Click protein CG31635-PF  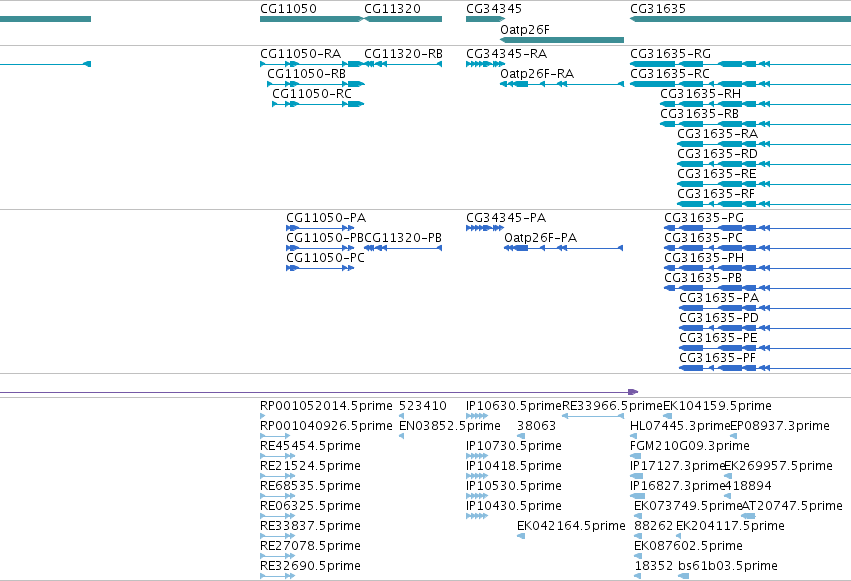point(765,368)
